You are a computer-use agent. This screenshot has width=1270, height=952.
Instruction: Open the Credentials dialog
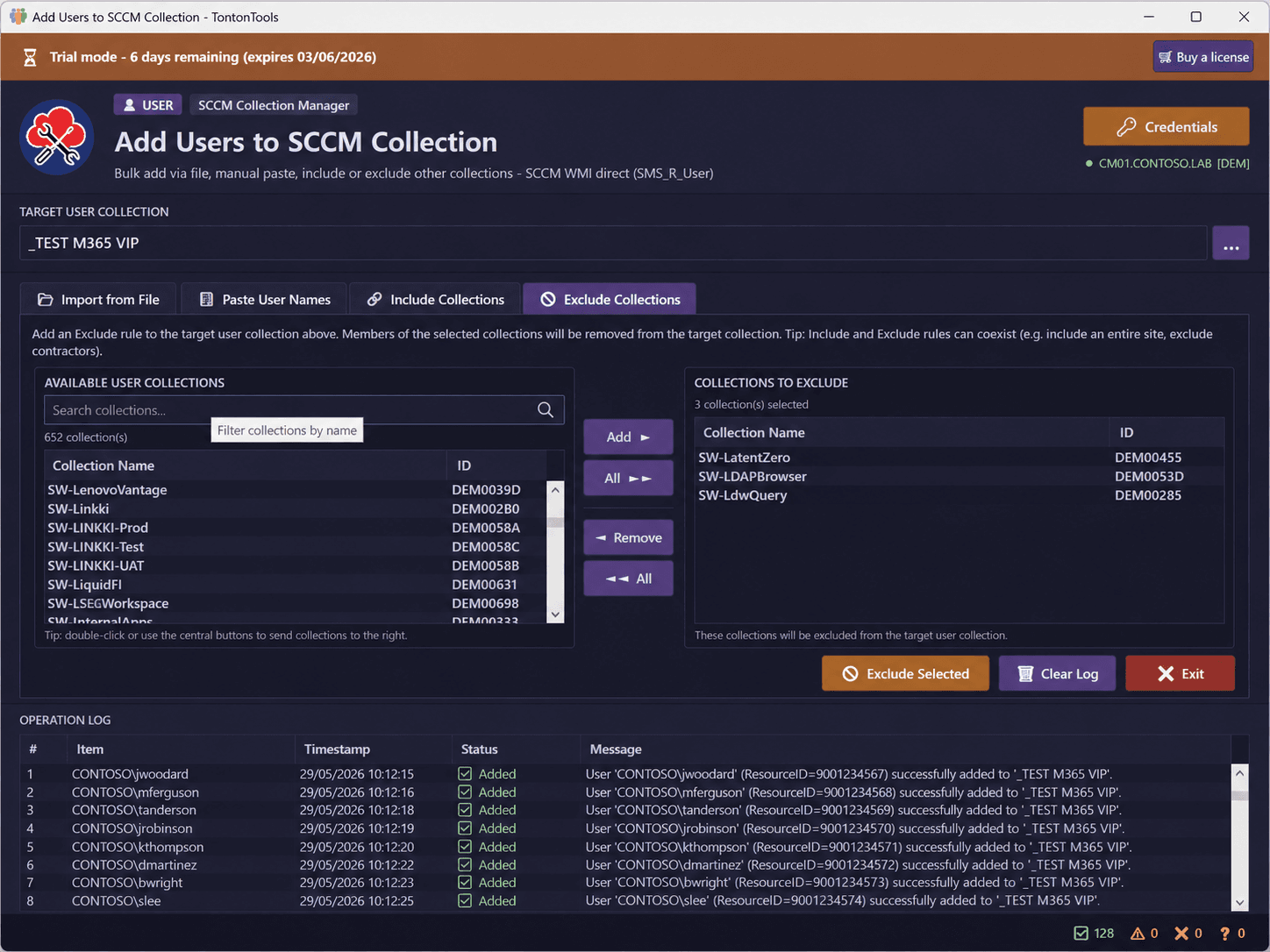point(1166,126)
